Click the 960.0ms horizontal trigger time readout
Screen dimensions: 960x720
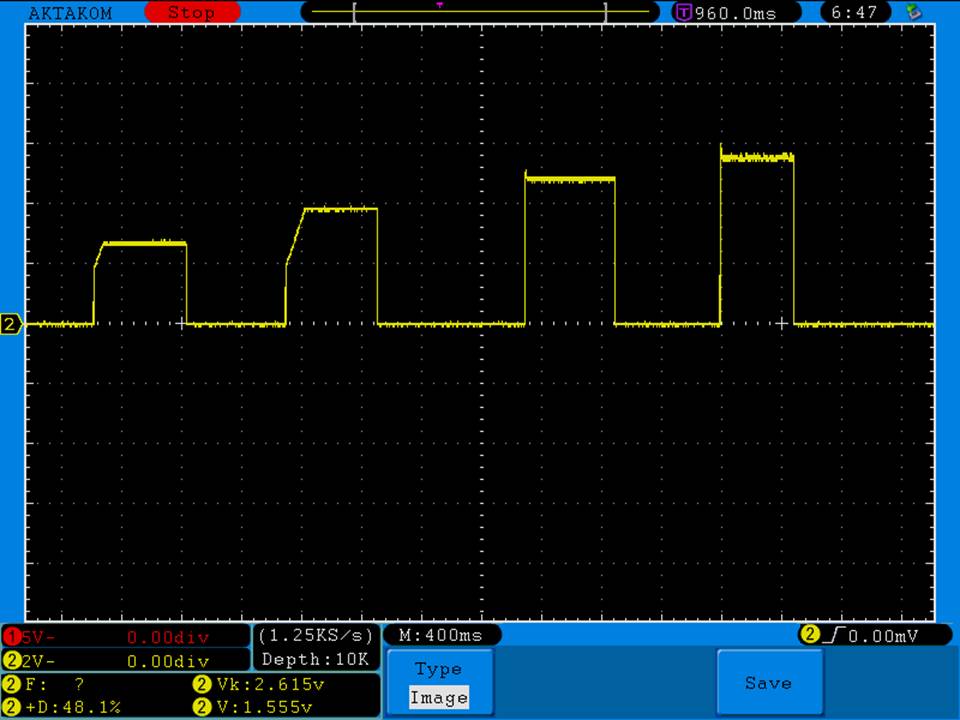735,13
